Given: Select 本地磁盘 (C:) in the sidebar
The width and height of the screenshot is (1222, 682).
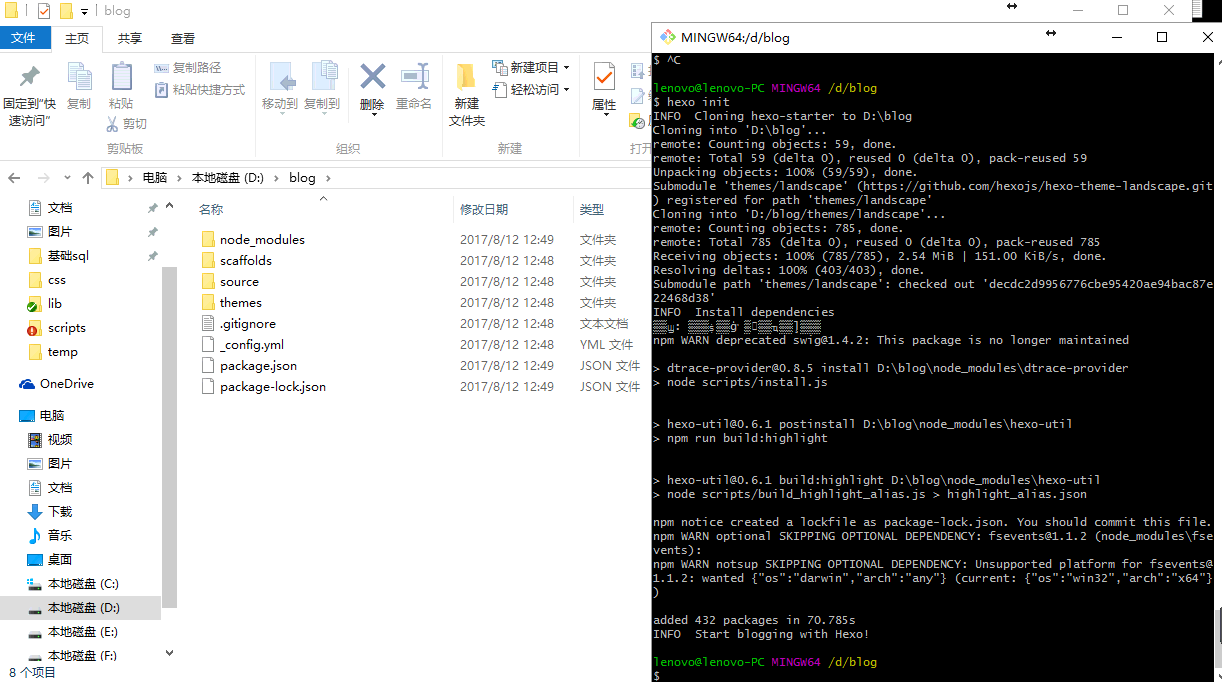Looking at the screenshot, I should coord(83,584).
